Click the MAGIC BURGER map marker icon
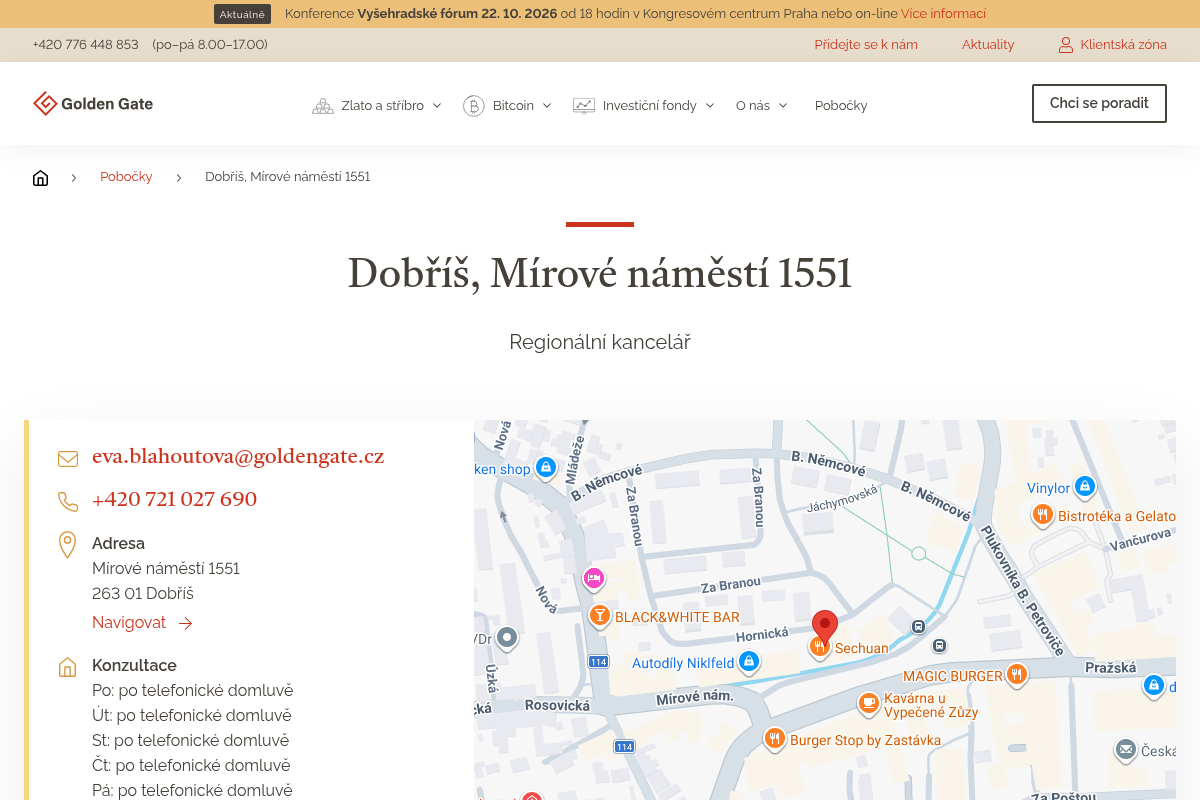 1016,675
